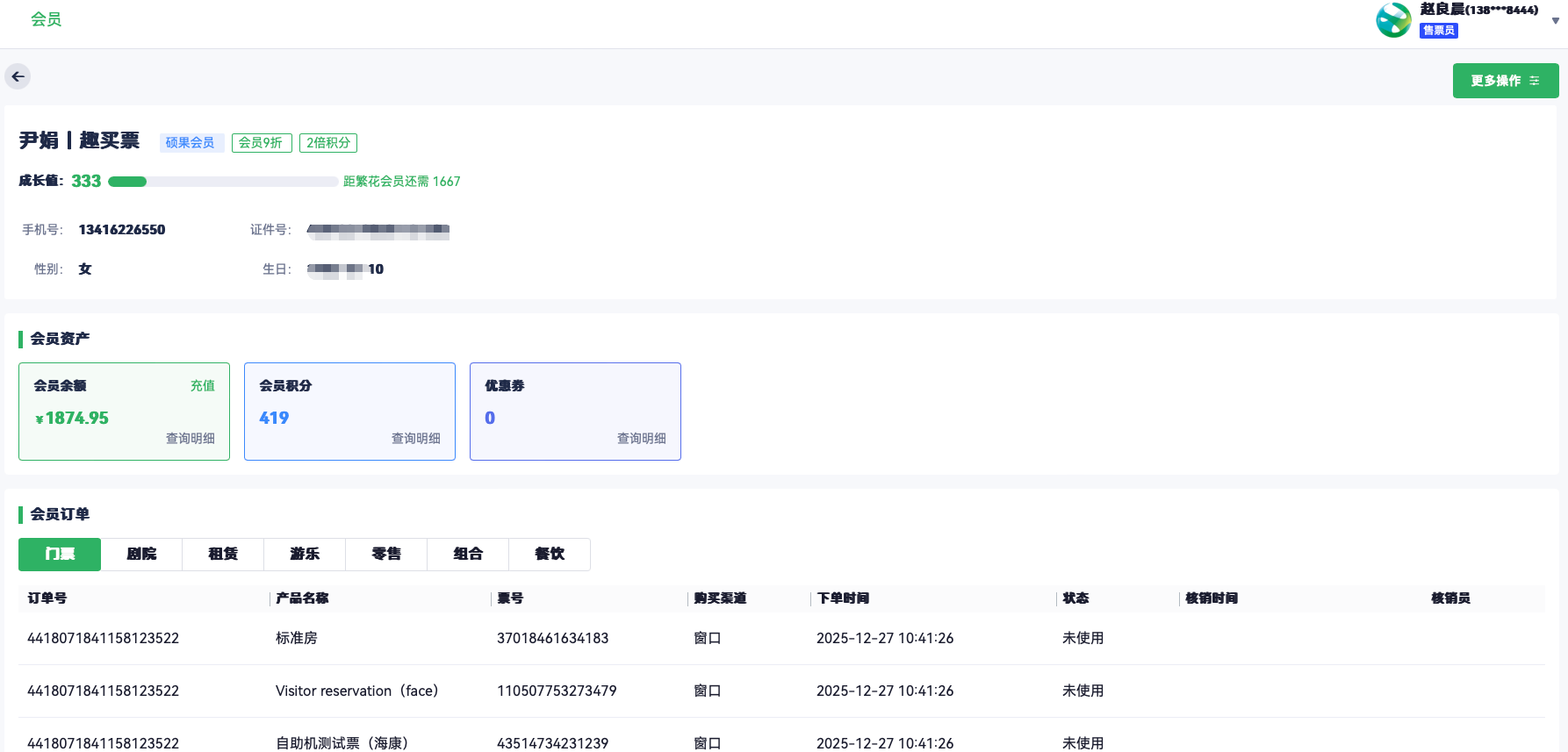
Task: Click the 2倍积分 points tag
Action: (328, 143)
